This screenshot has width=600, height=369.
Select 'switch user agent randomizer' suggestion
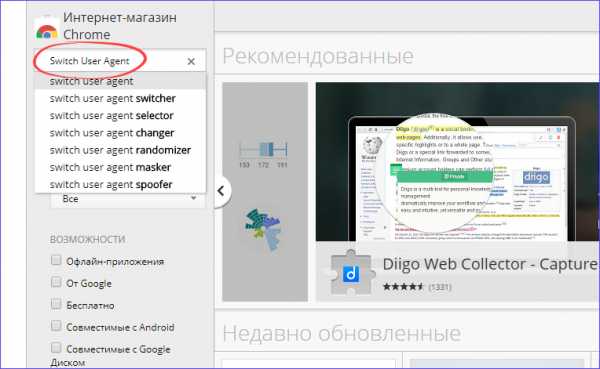click(x=120, y=150)
